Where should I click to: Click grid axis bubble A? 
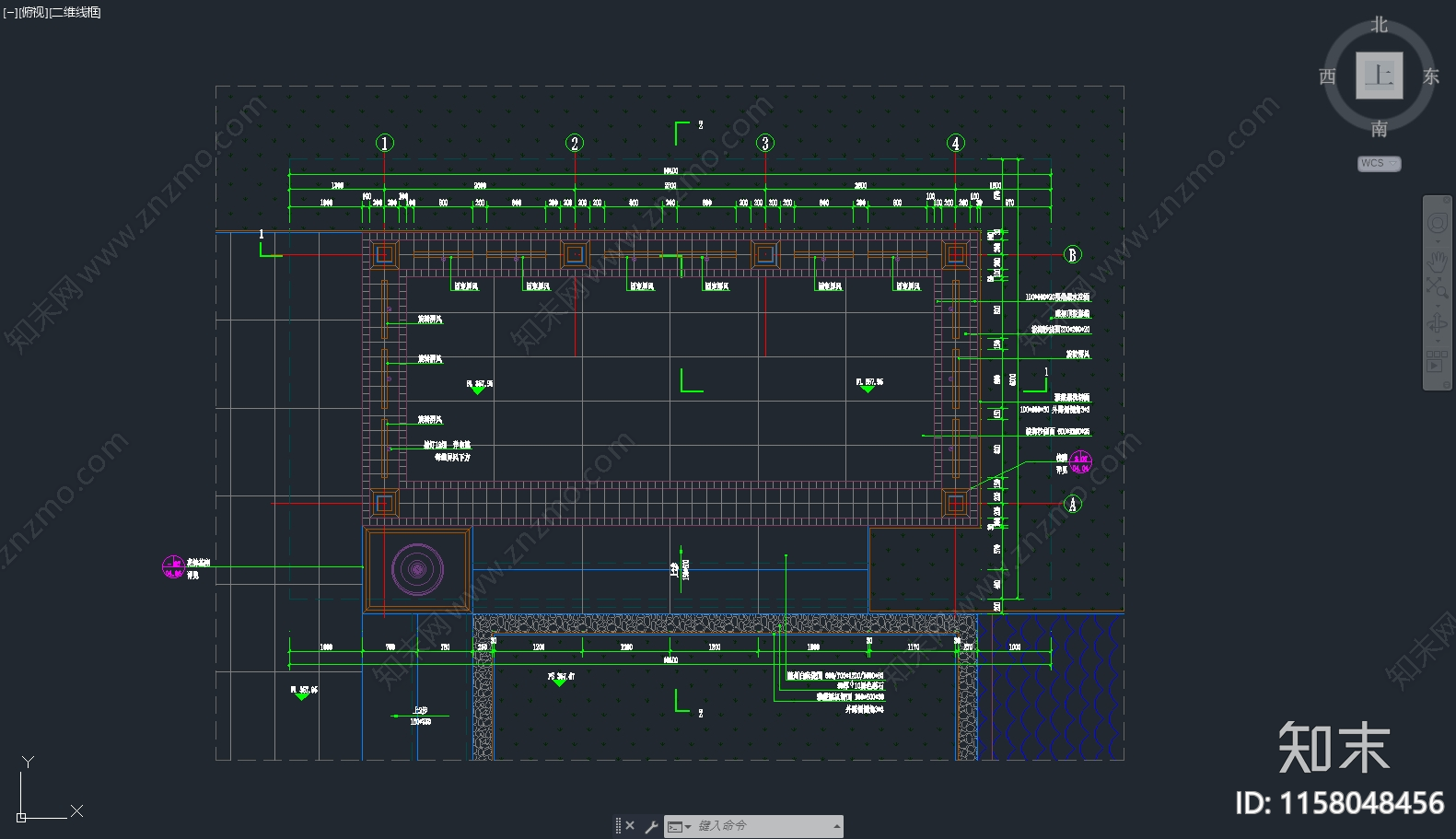[1072, 504]
